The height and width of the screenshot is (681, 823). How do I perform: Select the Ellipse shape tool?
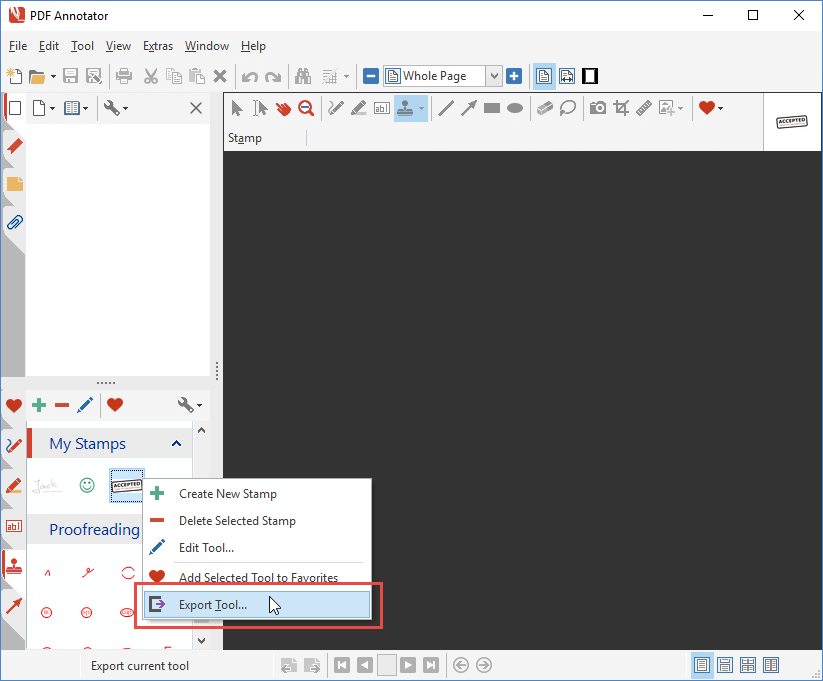[515, 108]
